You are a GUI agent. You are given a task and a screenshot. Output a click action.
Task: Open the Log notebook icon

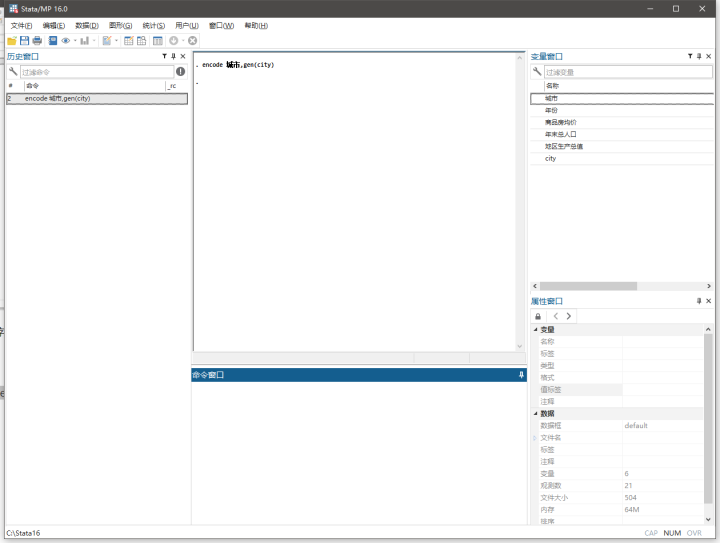(x=53, y=41)
